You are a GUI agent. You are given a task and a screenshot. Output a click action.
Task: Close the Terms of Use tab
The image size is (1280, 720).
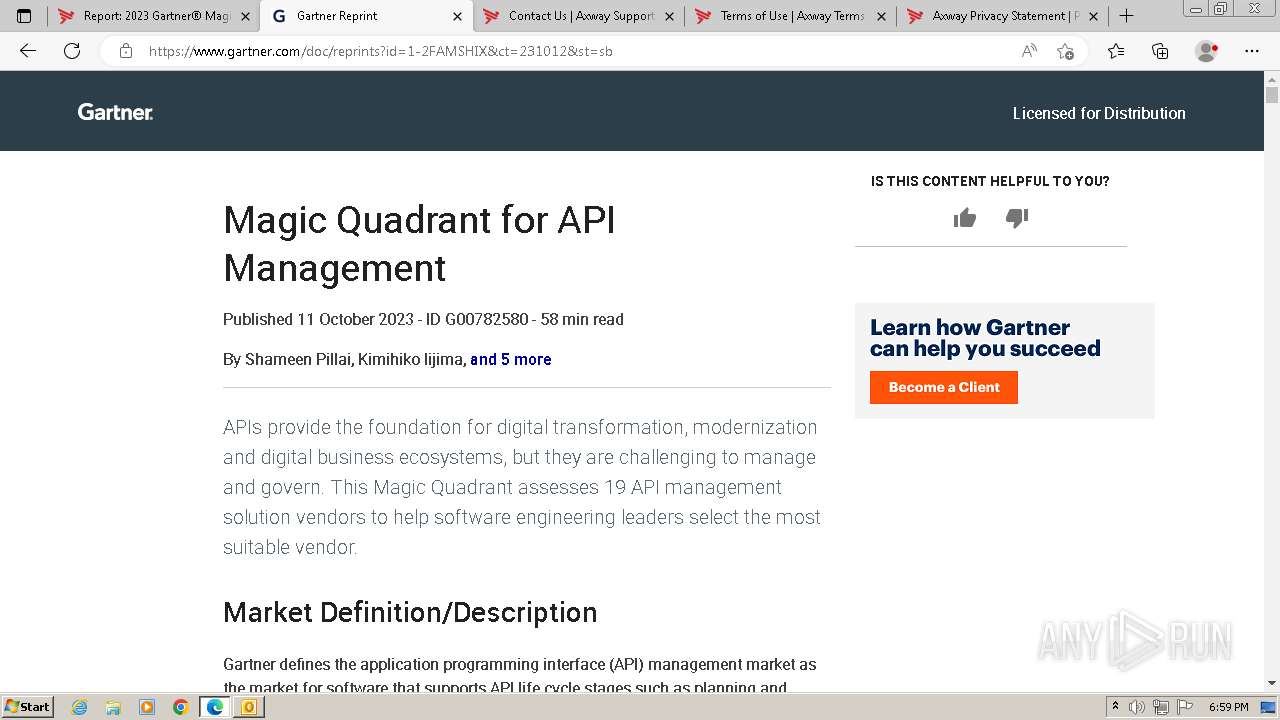pyautogui.click(x=881, y=16)
